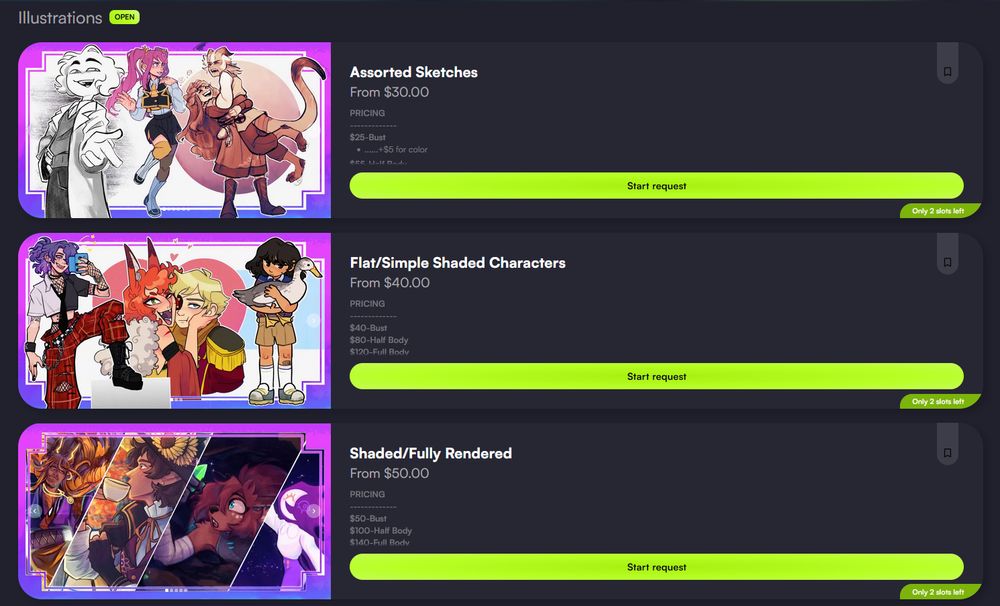Bookmark the Shaded/Fully Rendered listing

[947, 453]
